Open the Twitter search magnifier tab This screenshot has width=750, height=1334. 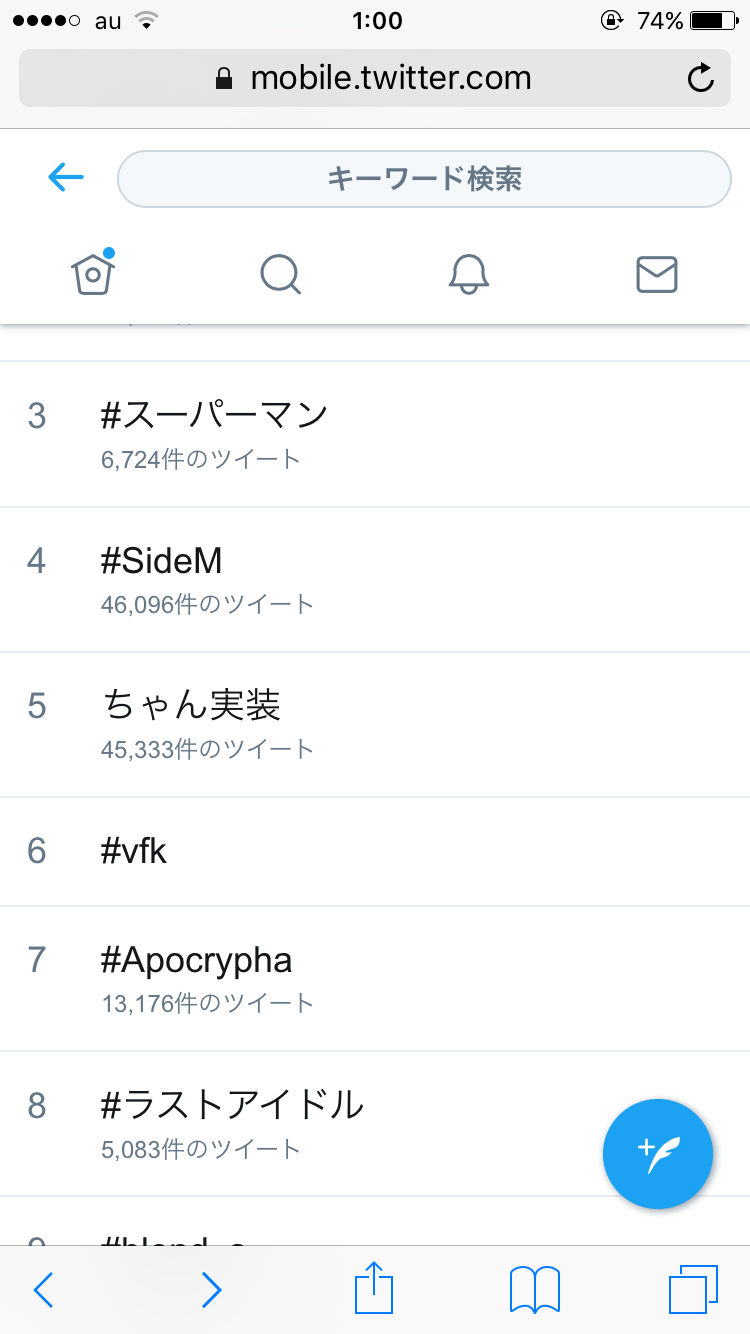(281, 273)
